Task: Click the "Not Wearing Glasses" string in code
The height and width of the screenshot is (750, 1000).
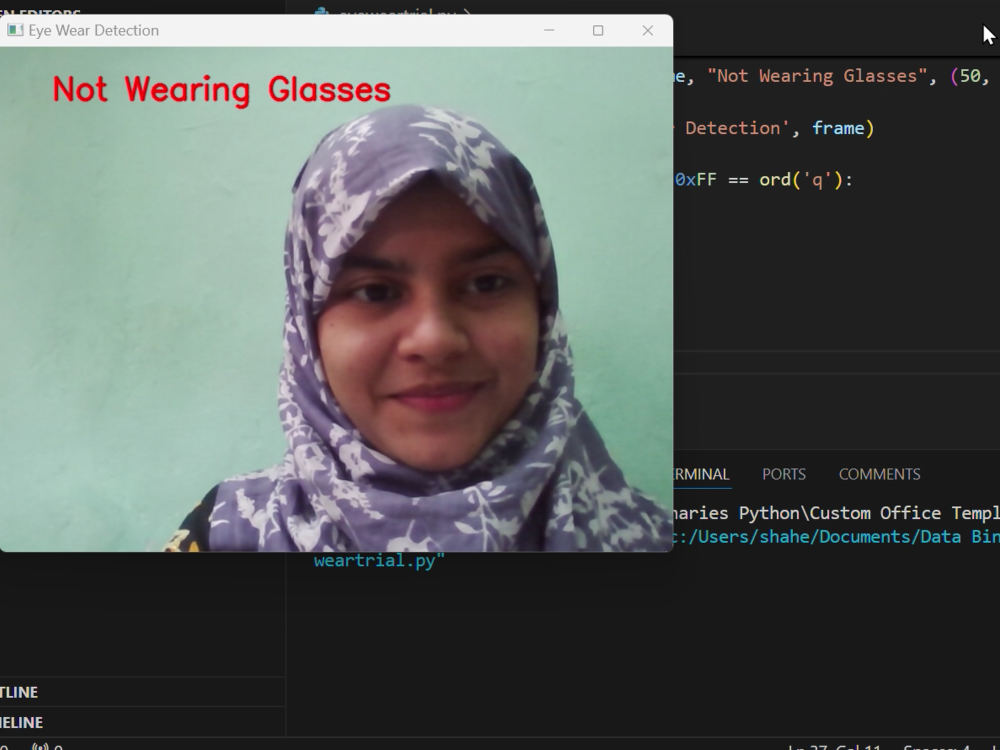Action: click(816, 77)
